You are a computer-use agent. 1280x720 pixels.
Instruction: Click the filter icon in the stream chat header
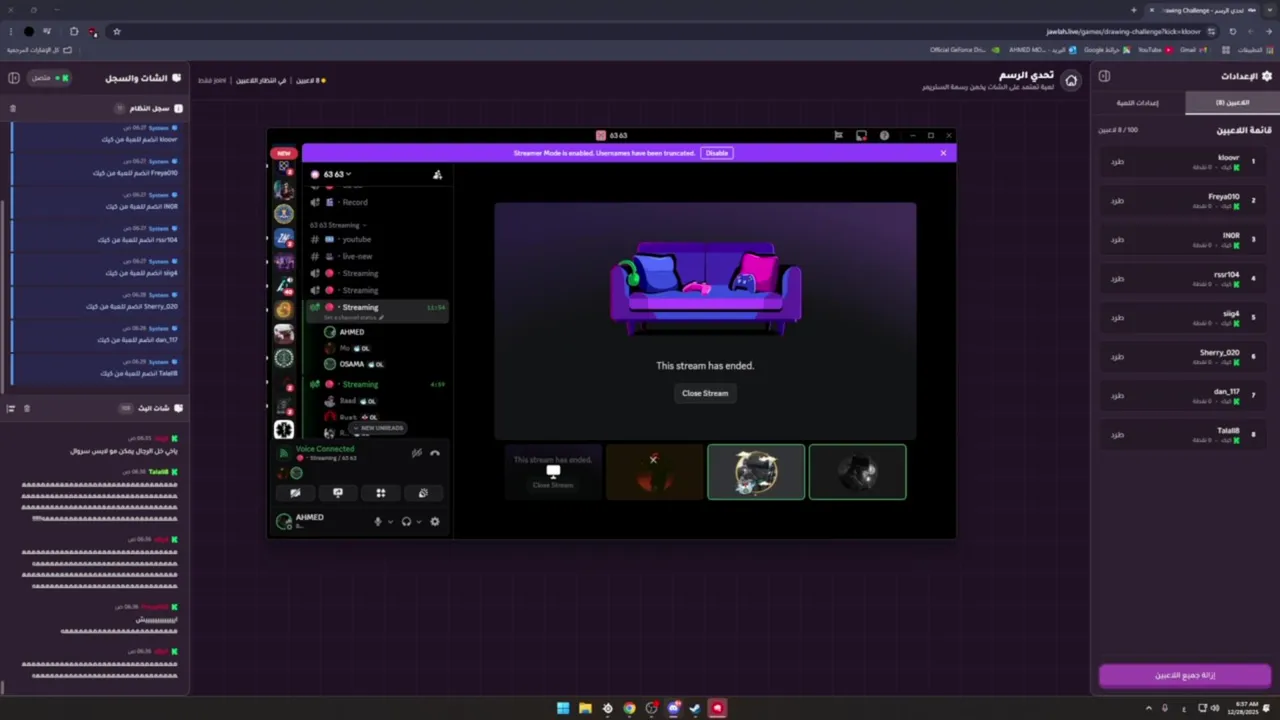point(11,408)
